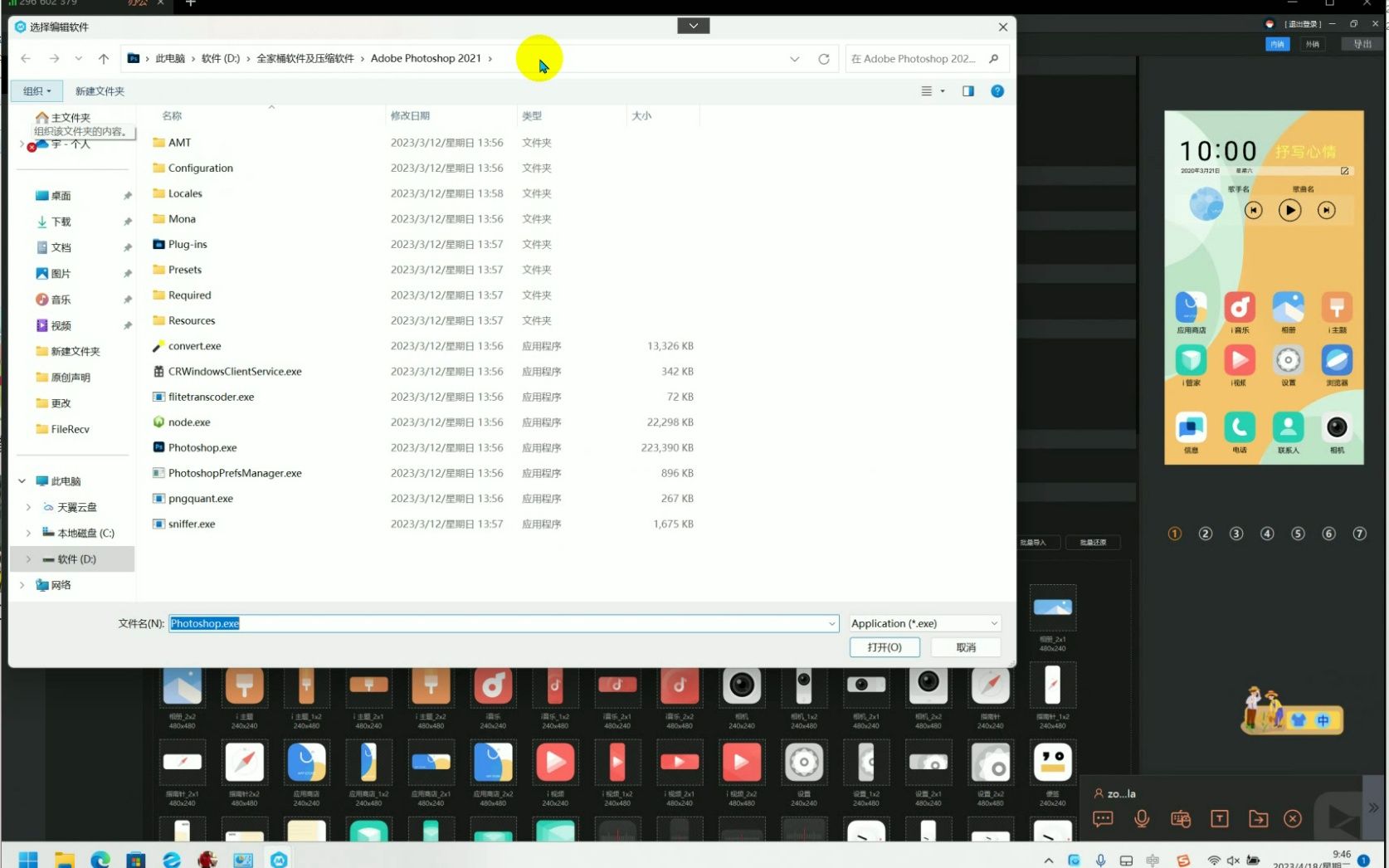Go back using the dialog's back arrow
Screen dimensions: 1389x868
(x=26, y=58)
